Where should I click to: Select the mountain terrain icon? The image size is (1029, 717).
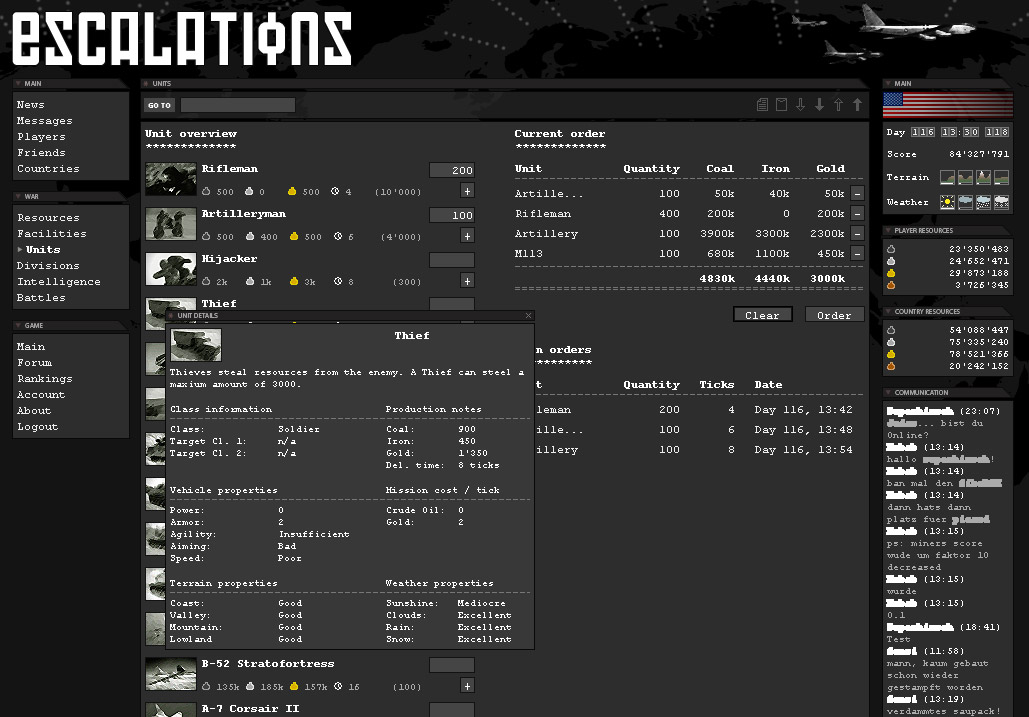[x=983, y=177]
